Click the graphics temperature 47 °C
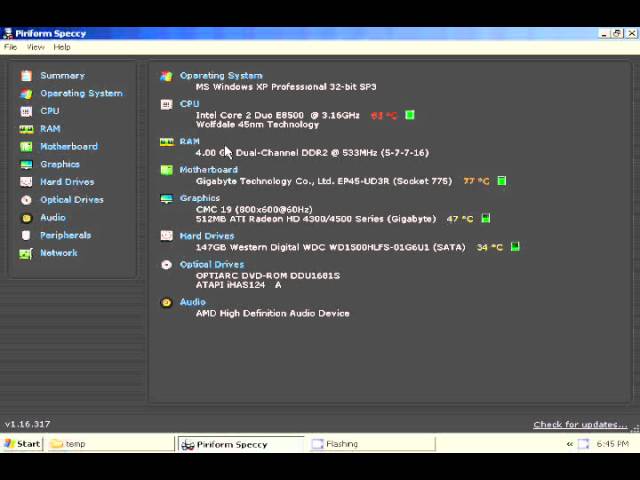This screenshot has height=480, width=640. 460,219
